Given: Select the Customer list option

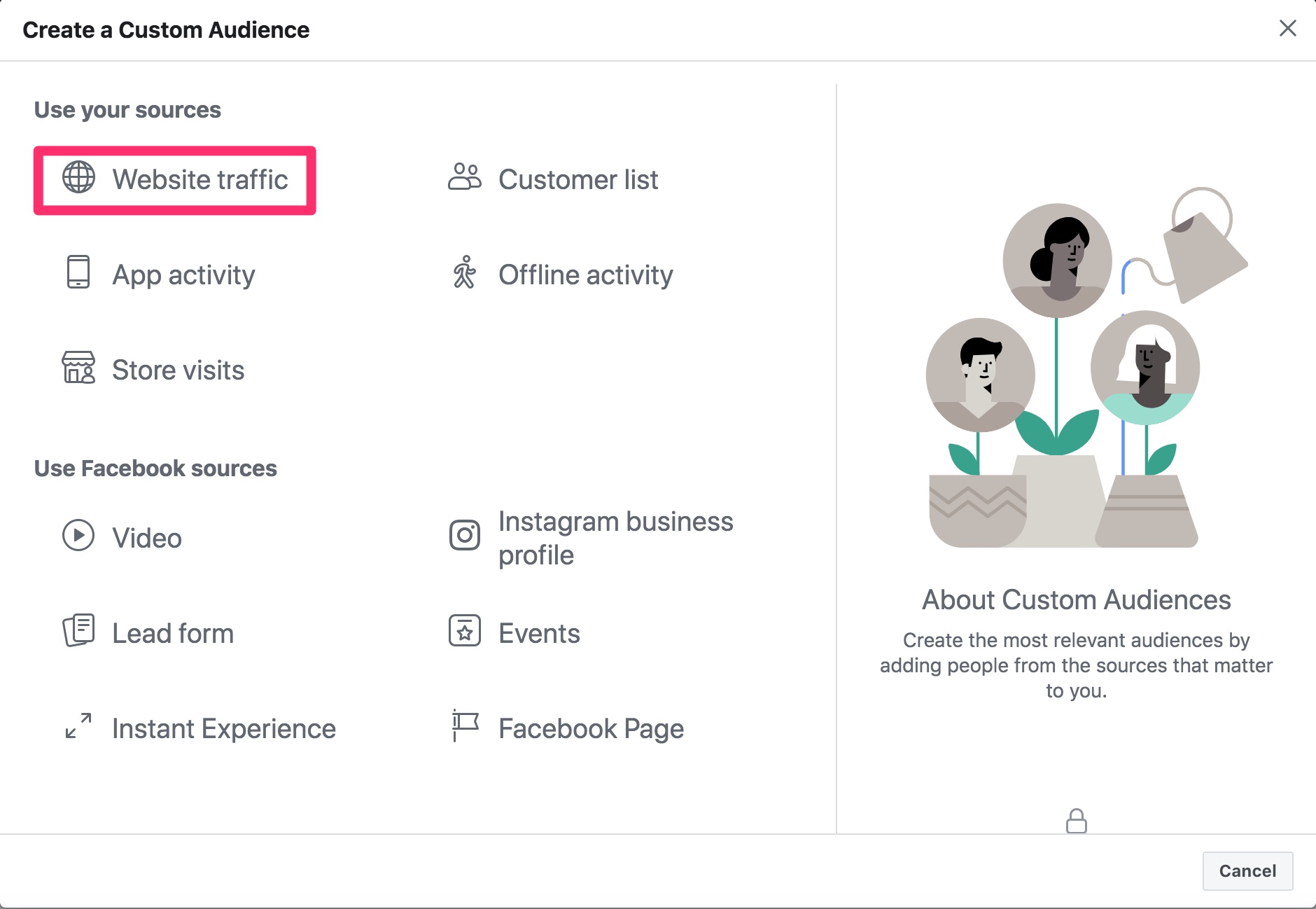Looking at the screenshot, I should coord(578,179).
